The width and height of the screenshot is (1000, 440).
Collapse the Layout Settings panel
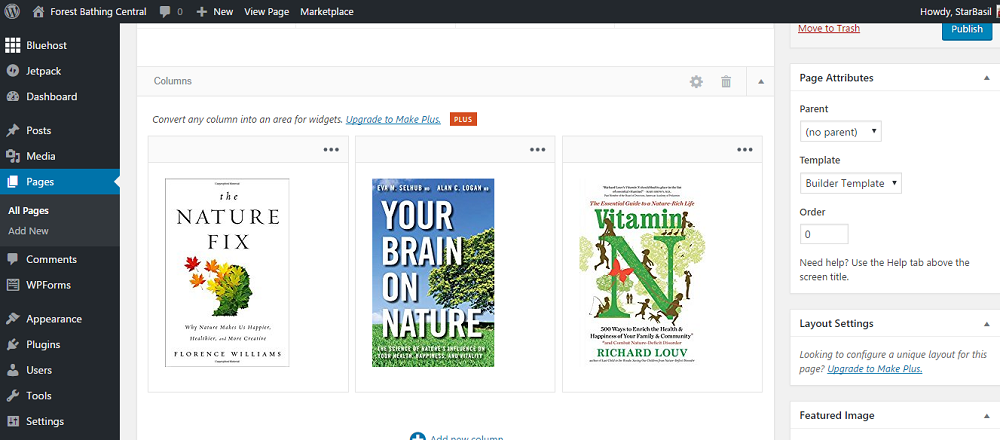click(987, 323)
